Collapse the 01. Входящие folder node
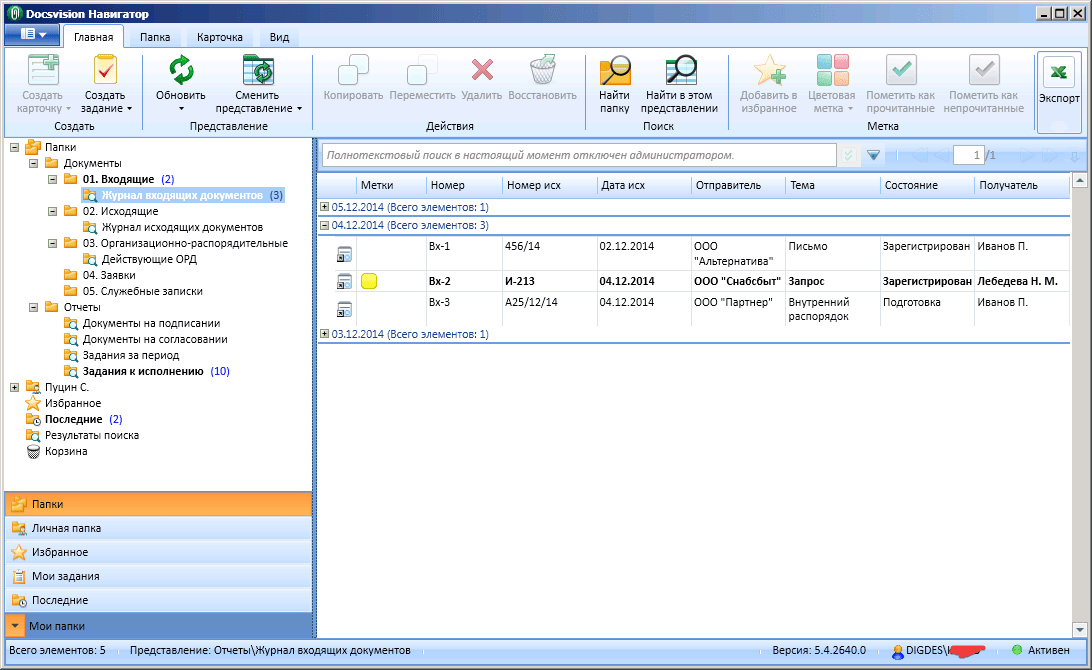The width and height of the screenshot is (1092, 670). [x=52, y=179]
